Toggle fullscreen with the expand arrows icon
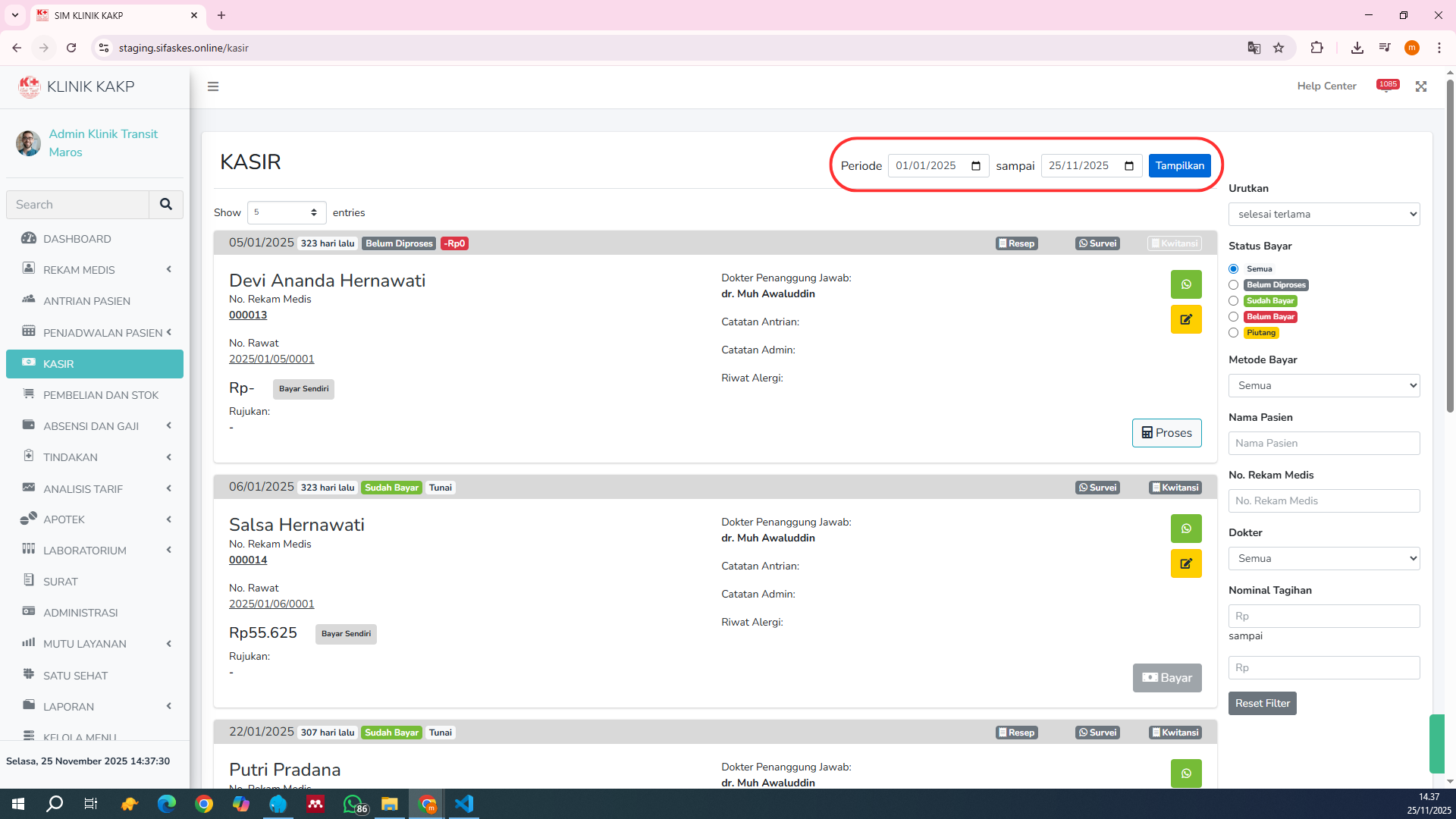Viewport: 1456px width, 819px height. pyautogui.click(x=1420, y=86)
